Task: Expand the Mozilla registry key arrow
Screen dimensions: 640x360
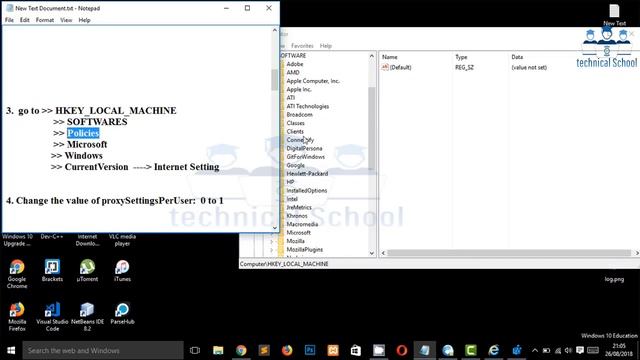Action: [x=272, y=241]
